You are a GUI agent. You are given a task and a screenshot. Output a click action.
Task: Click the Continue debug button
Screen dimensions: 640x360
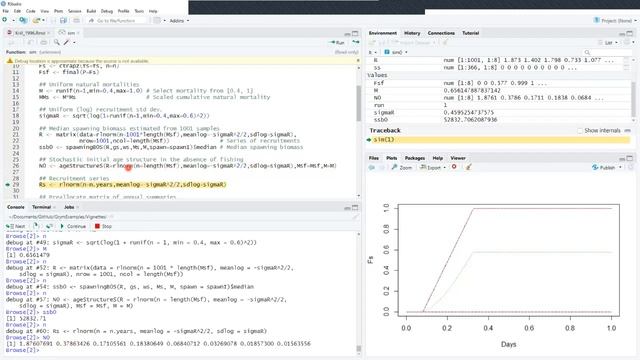click(73, 226)
